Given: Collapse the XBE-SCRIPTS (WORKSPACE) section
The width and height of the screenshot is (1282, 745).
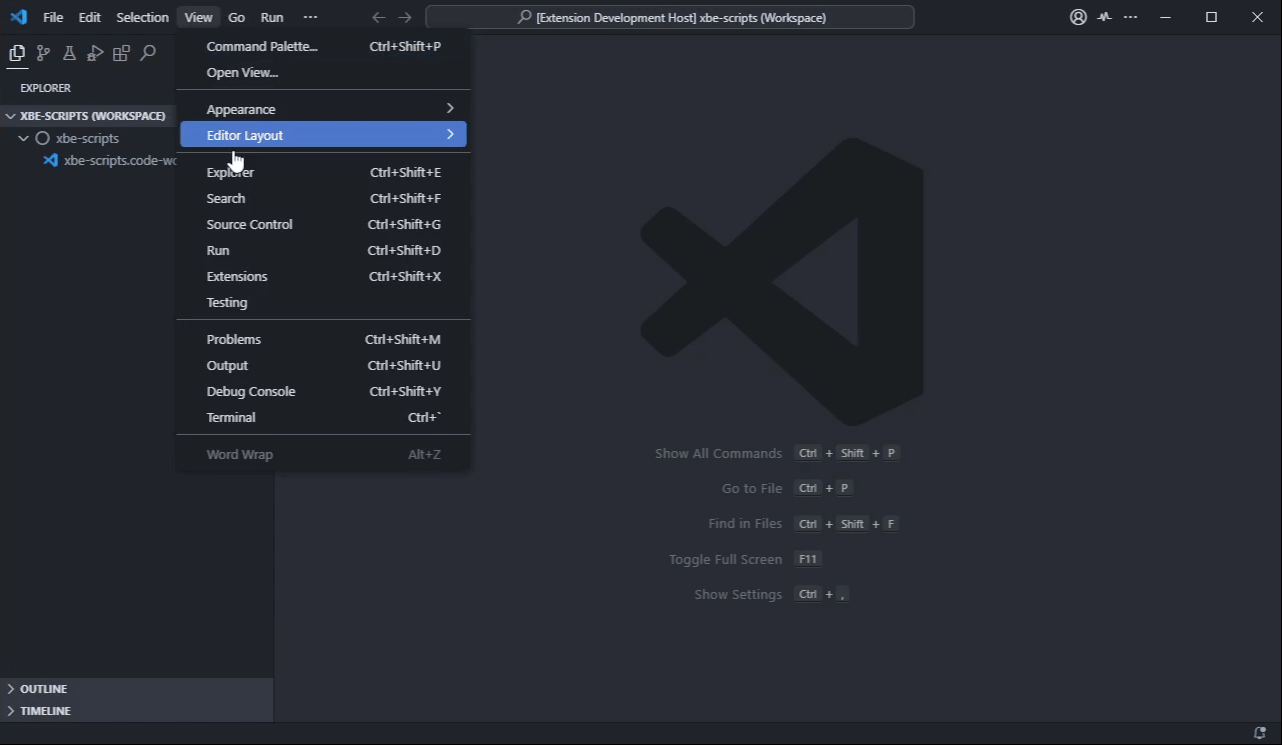Looking at the screenshot, I should pos(88,116).
